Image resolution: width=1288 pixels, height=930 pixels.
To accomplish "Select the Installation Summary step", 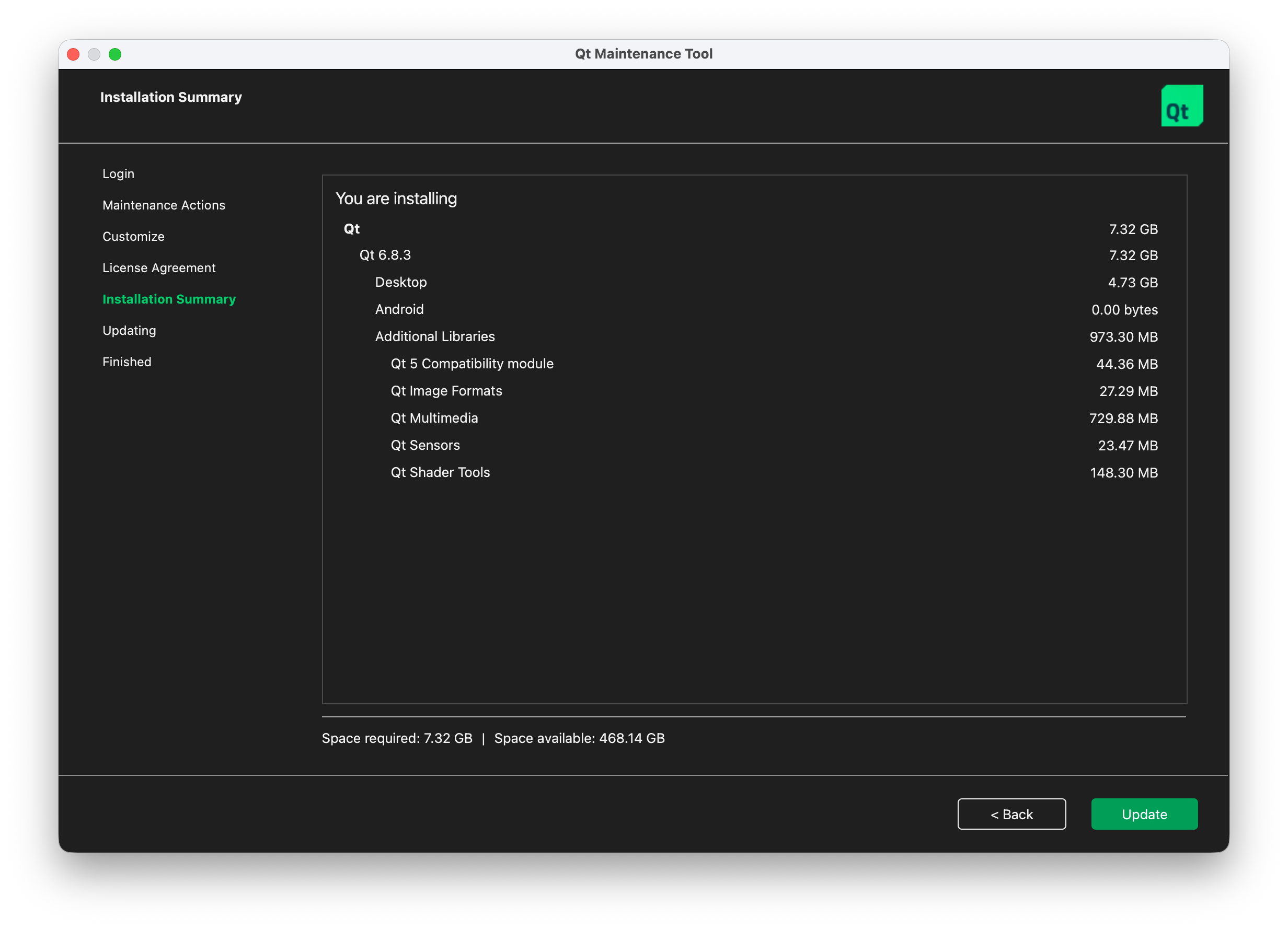I will 169,299.
